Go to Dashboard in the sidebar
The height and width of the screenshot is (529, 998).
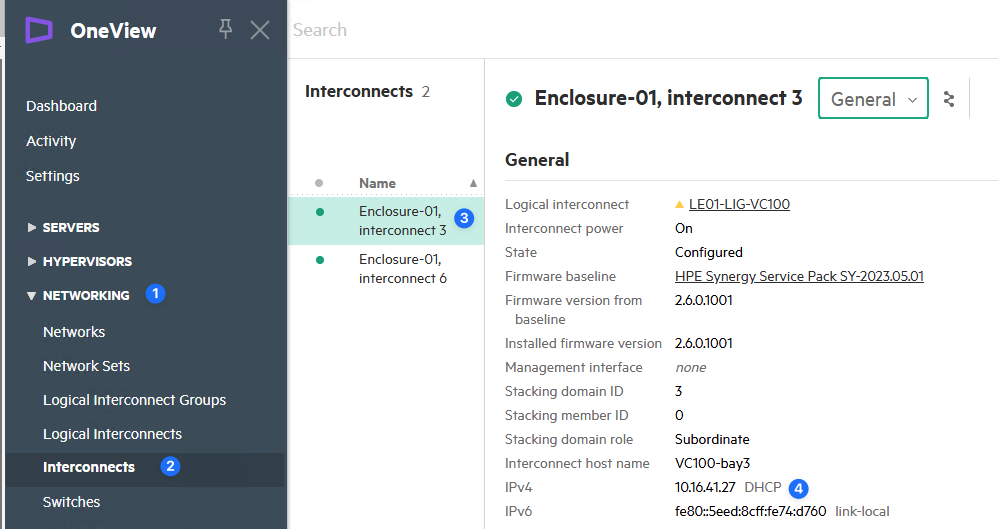click(x=61, y=106)
